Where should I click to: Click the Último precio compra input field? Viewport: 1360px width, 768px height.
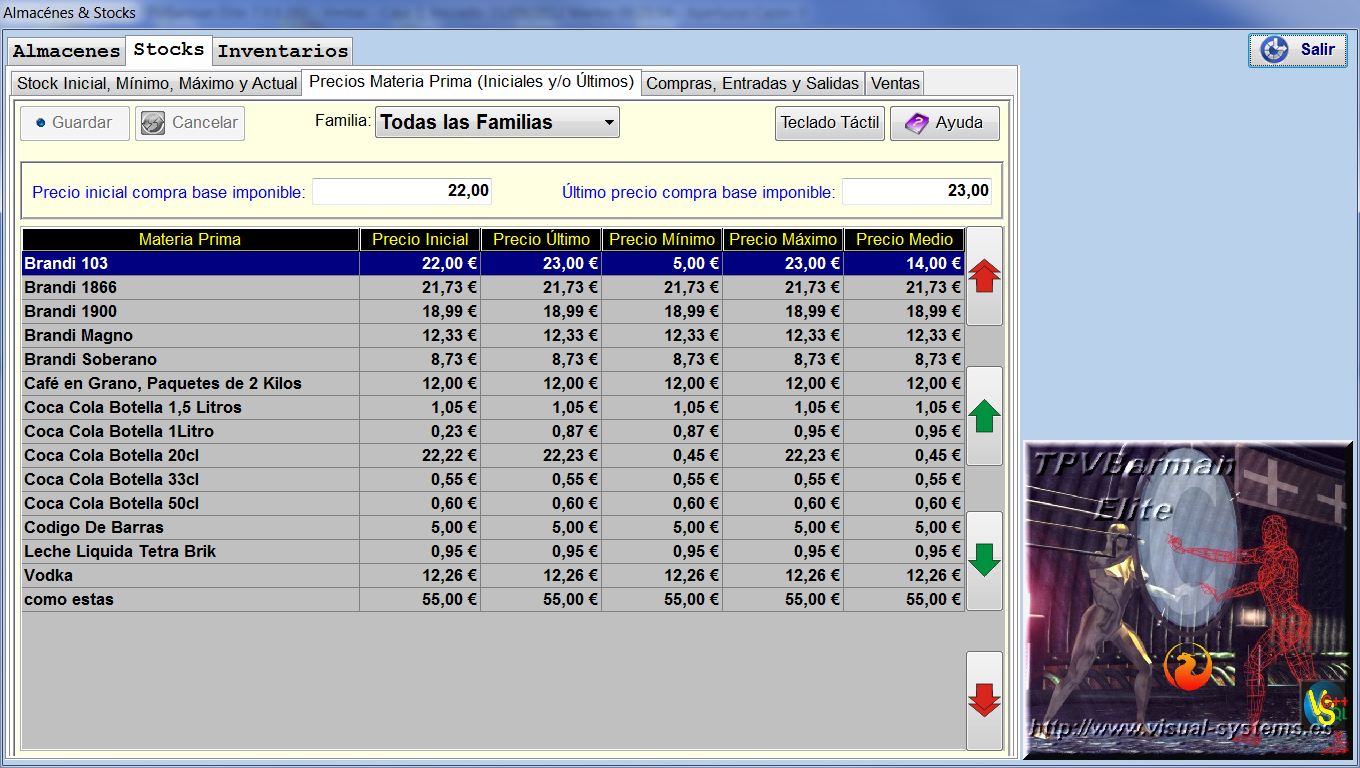click(916, 191)
